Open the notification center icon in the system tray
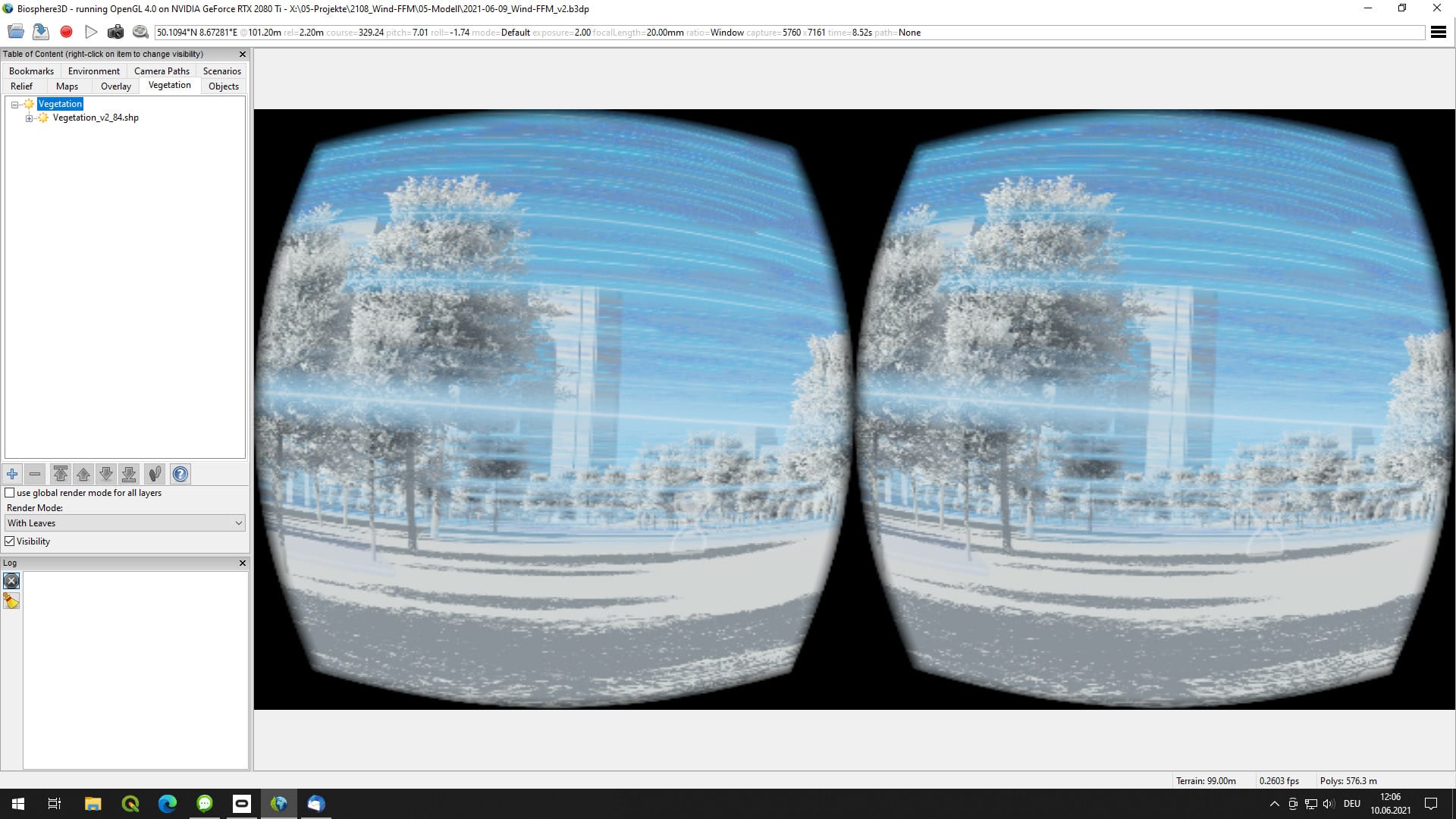1456x819 pixels. [x=1431, y=804]
